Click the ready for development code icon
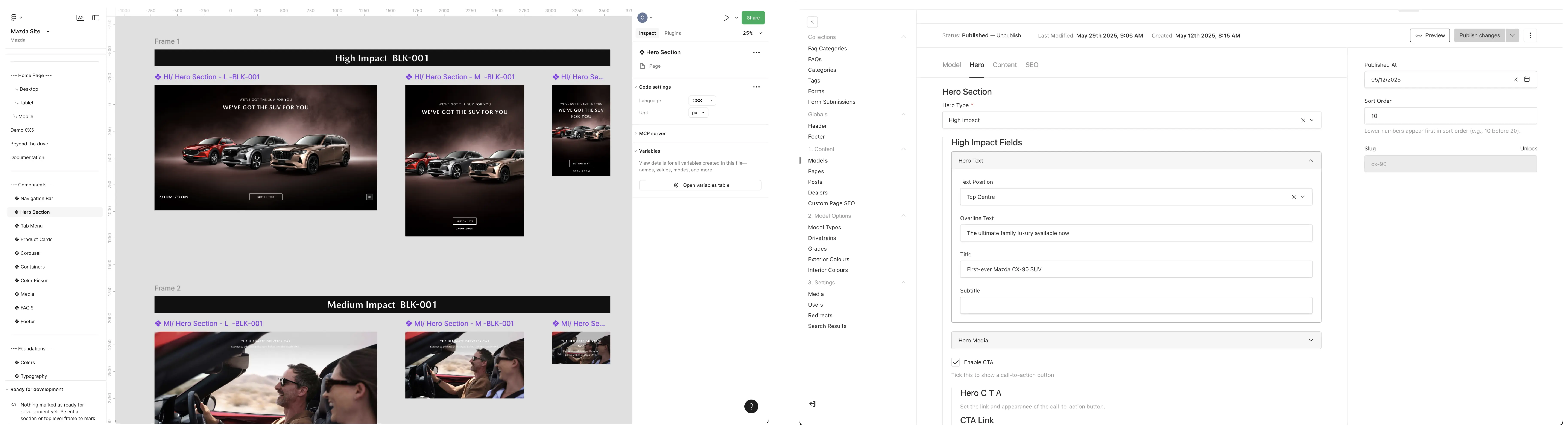 point(14,405)
